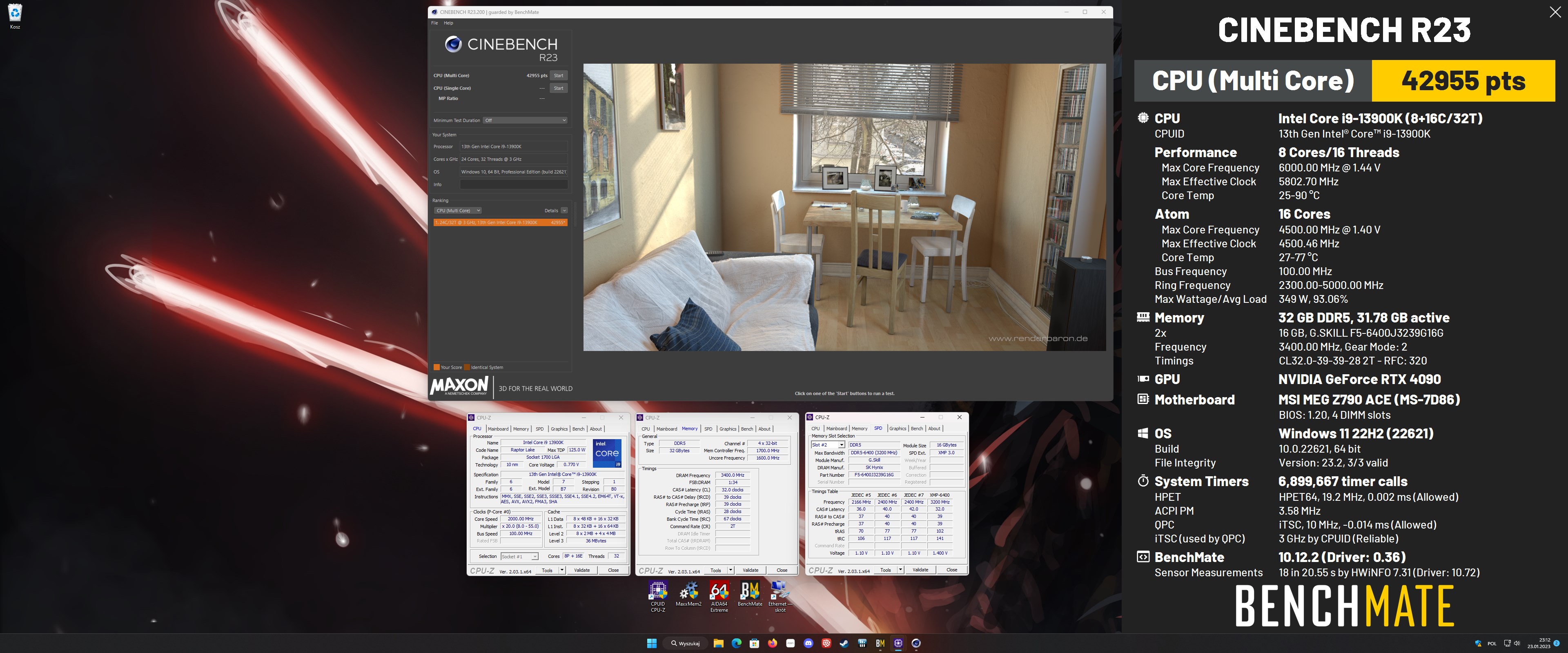Open the volume speaker tray icon
The height and width of the screenshot is (653, 1568).
click(1516, 643)
